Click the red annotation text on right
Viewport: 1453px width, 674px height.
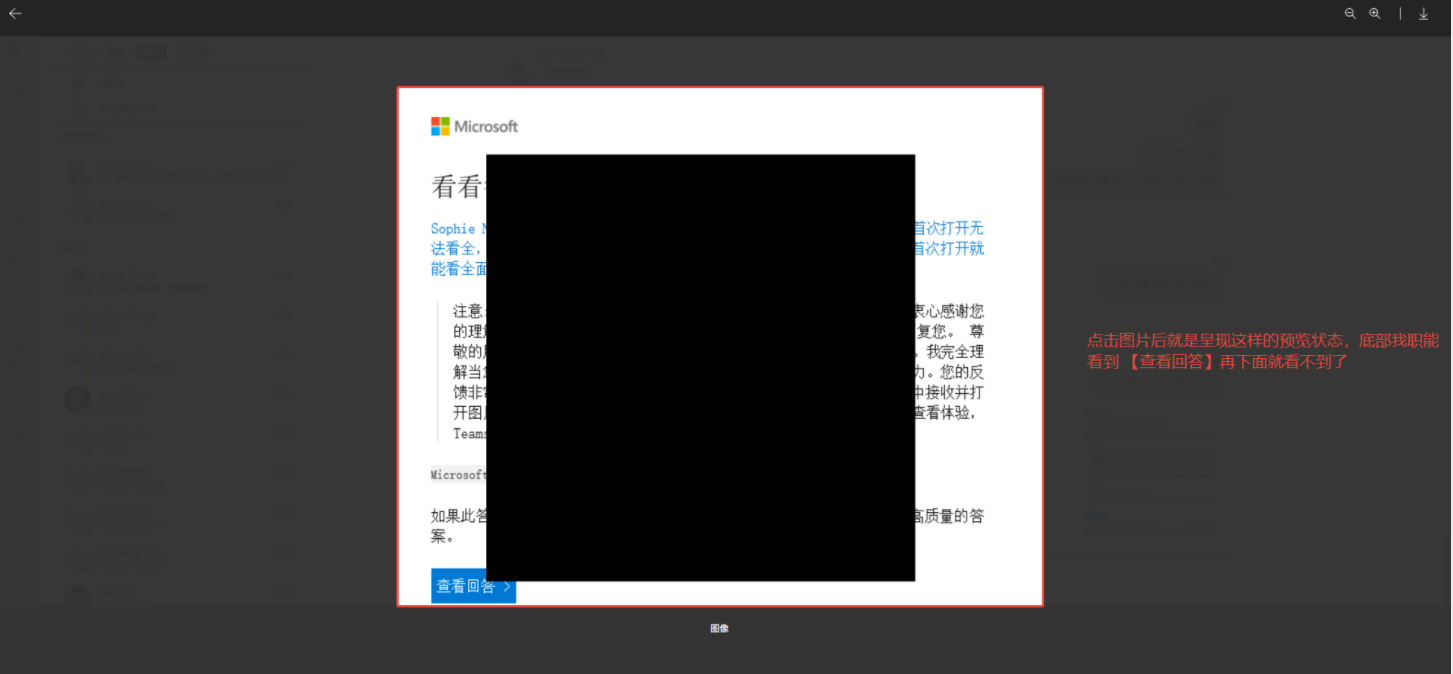(1263, 351)
